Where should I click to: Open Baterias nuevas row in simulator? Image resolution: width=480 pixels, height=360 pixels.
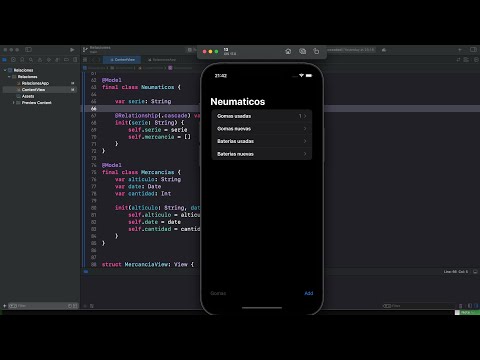pyautogui.click(x=262, y=154)
